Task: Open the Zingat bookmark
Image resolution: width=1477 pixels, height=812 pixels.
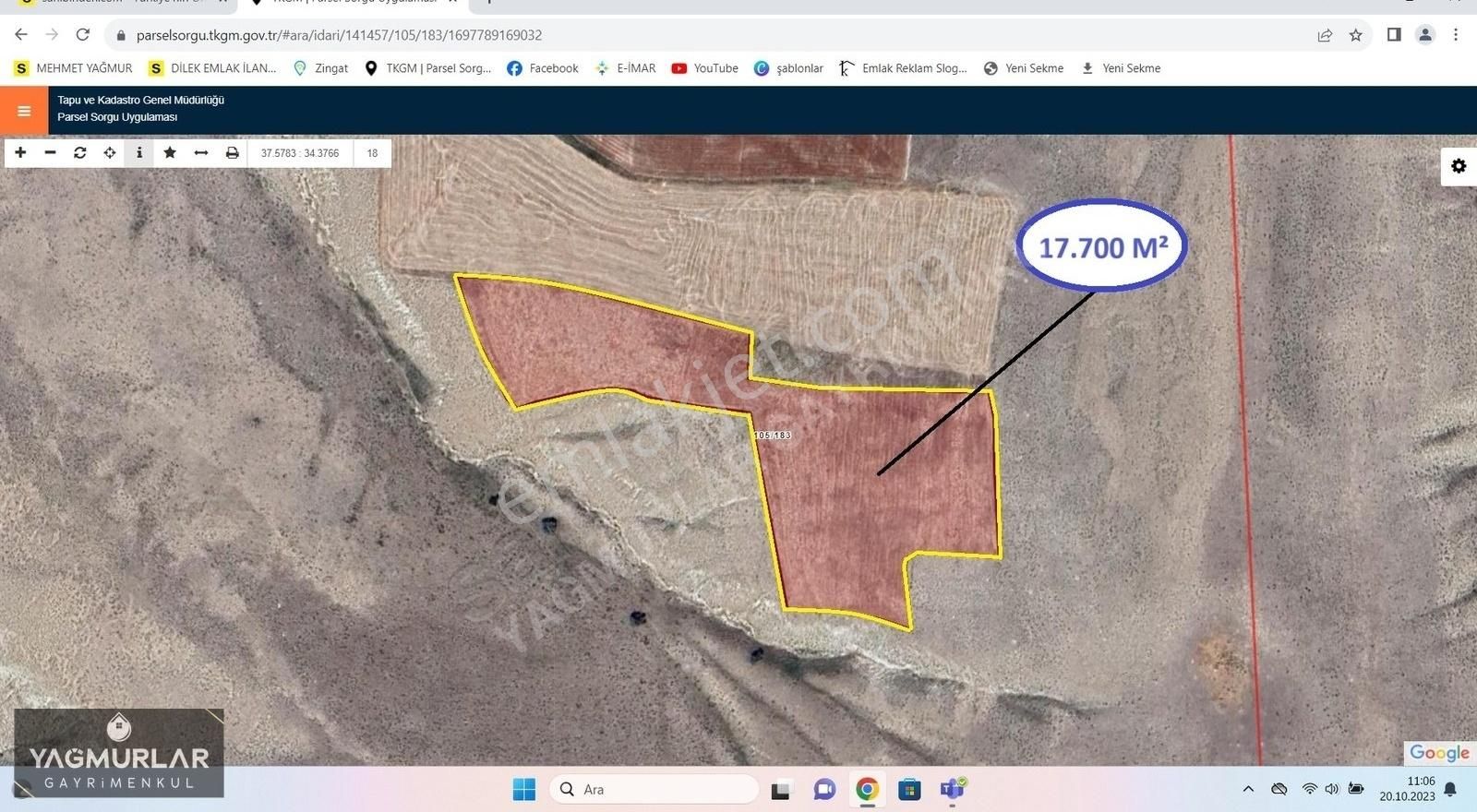Action: 320,68
